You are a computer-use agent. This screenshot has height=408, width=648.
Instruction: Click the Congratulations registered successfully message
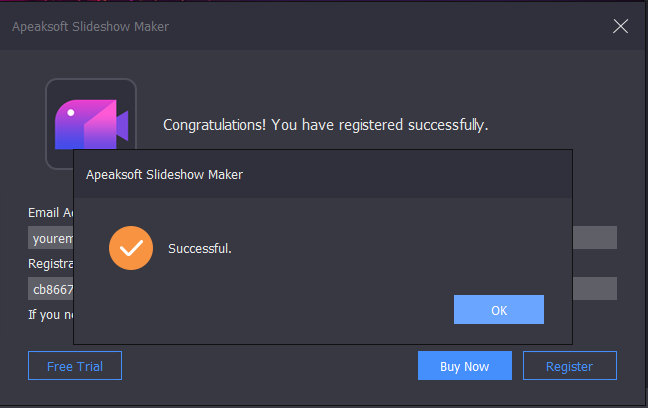coord(325,125)
